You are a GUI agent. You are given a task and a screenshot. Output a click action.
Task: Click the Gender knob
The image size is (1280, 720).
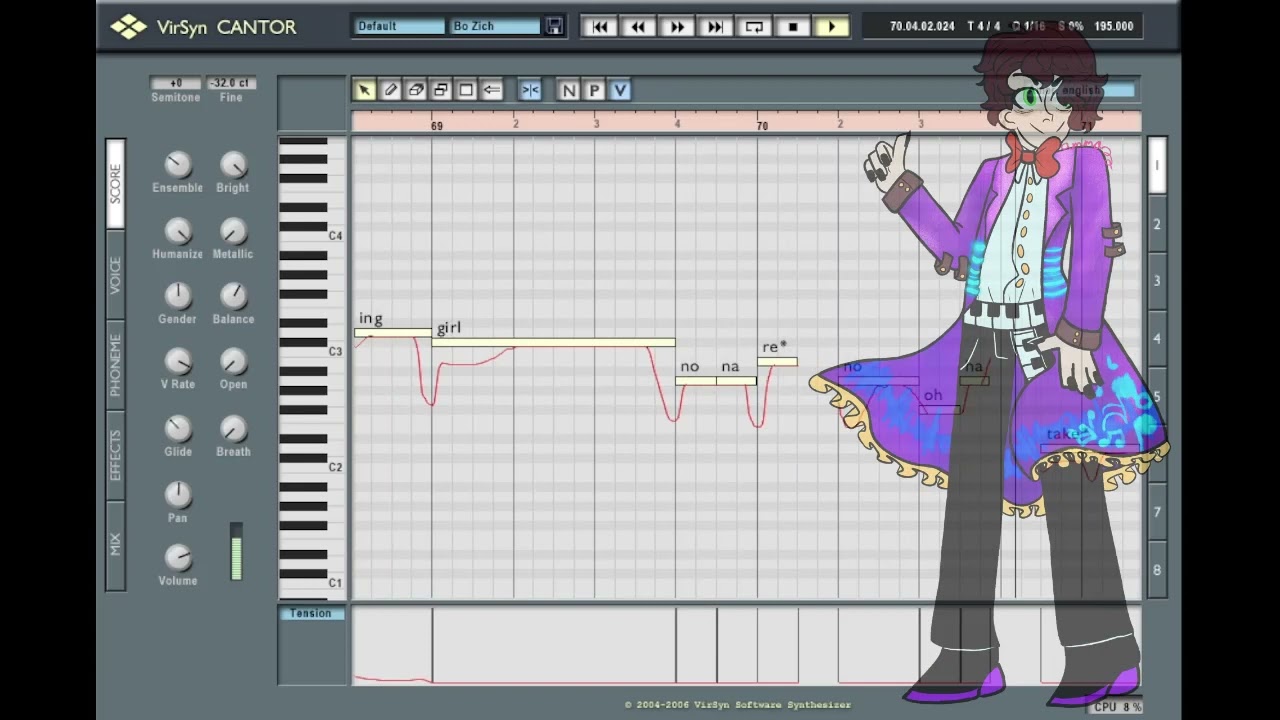(177, 296)
